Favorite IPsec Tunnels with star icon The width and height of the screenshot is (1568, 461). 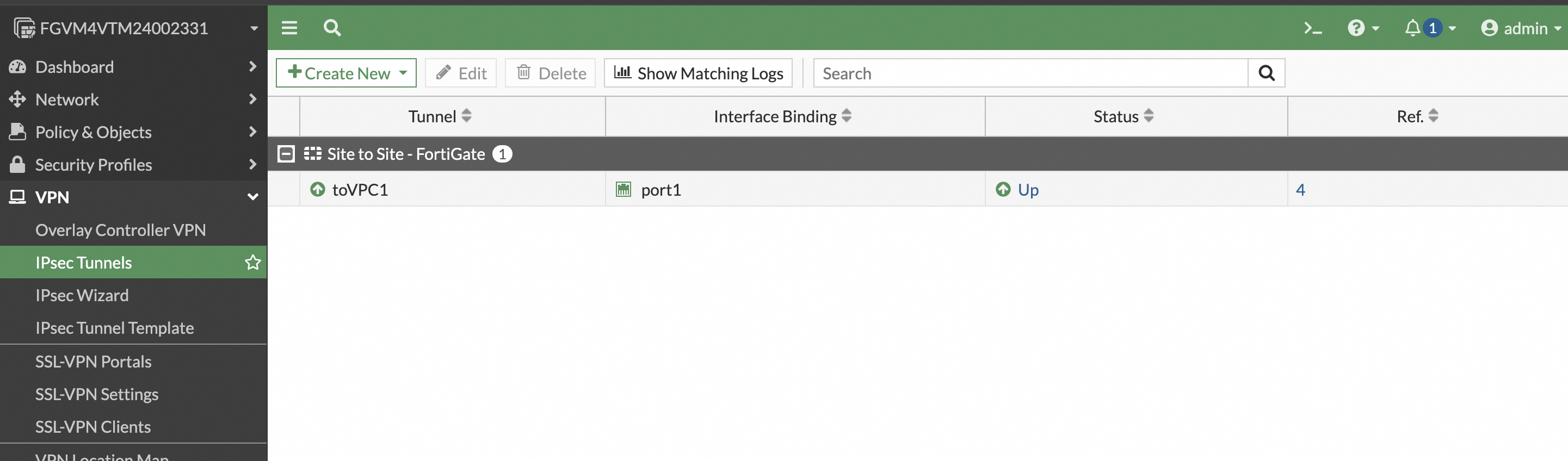252,263
